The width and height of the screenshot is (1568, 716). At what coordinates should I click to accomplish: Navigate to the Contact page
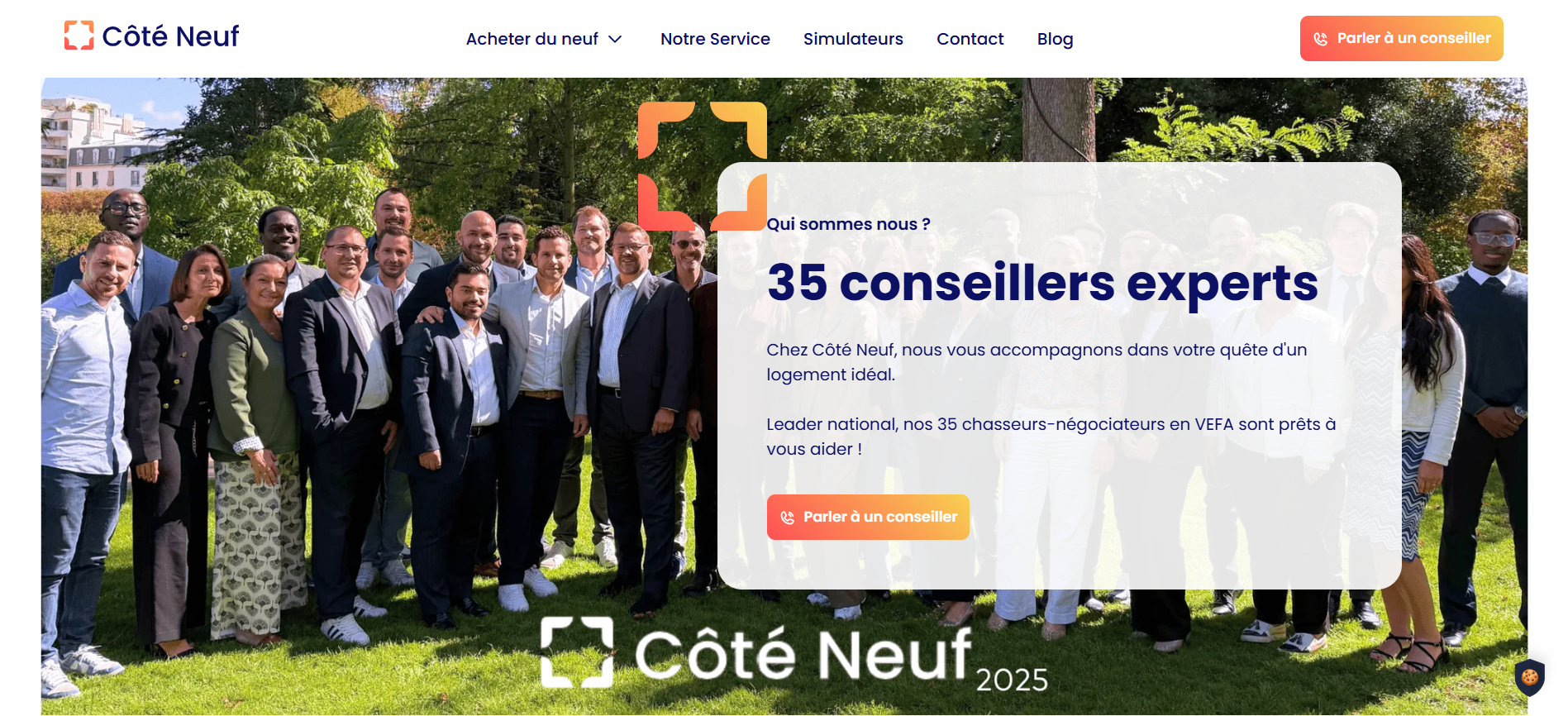coord(970,39)
